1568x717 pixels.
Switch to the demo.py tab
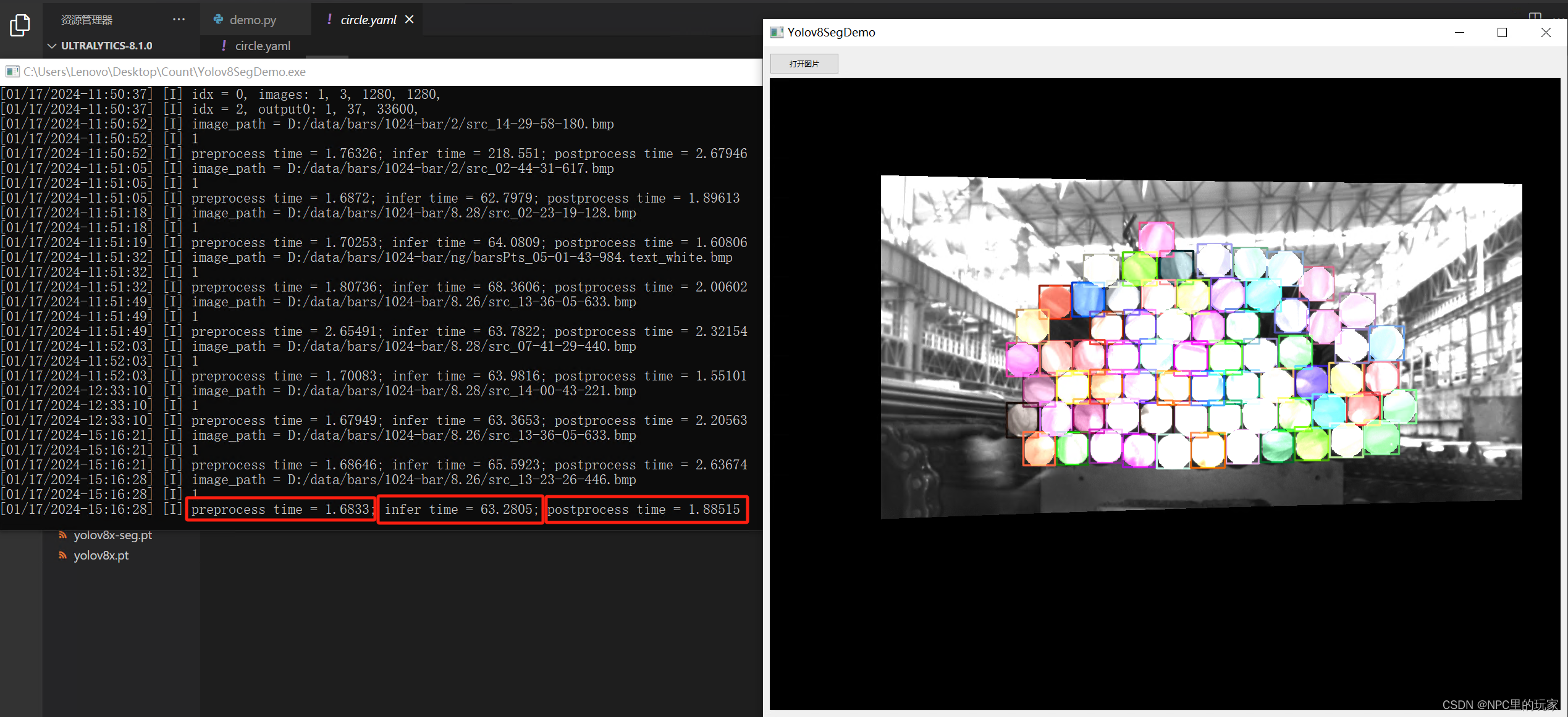252,20
